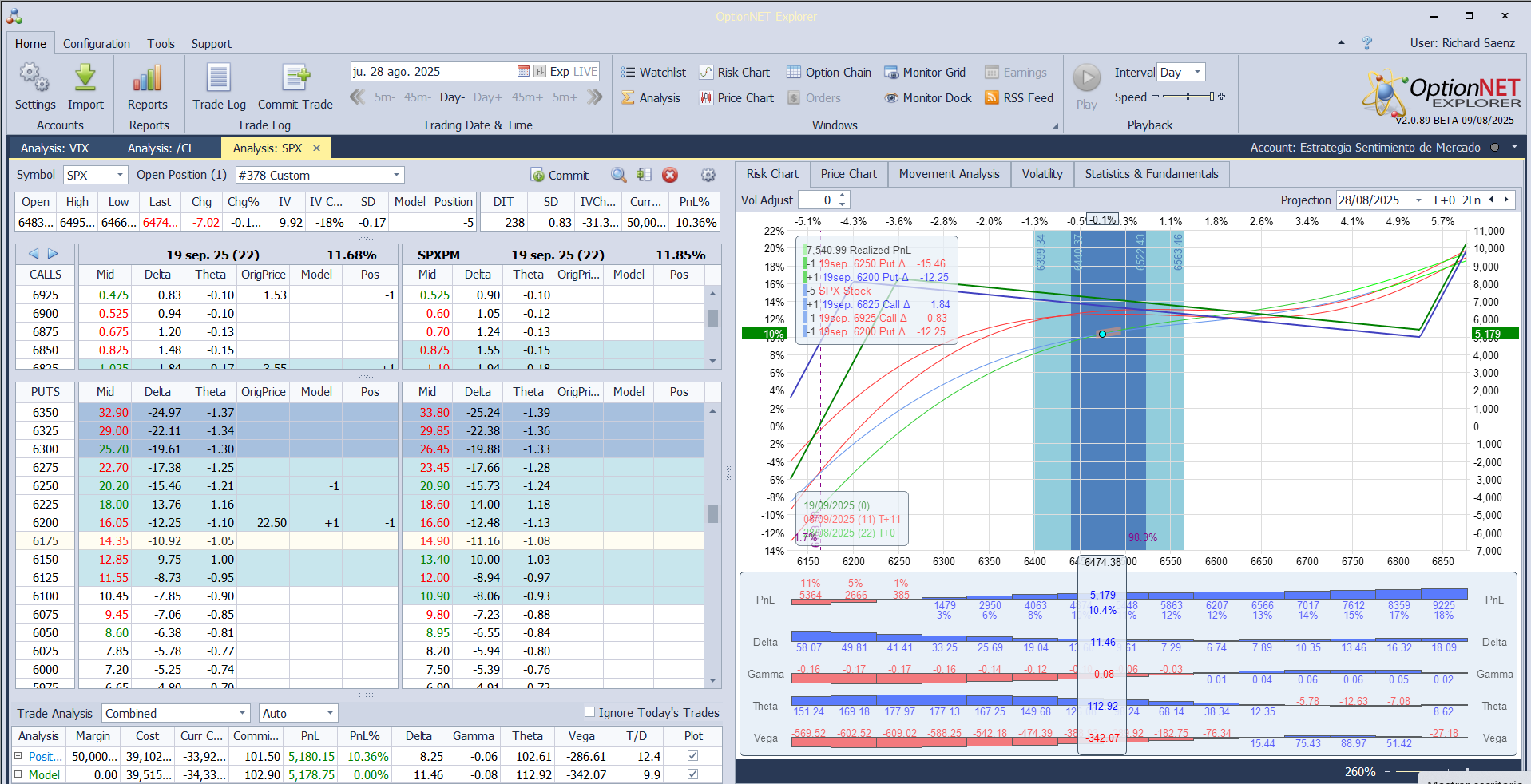This screenshot has height=784, width=1531.
Task: Open the #378 Custom position dropdown
Action: (x=396, y=175)
